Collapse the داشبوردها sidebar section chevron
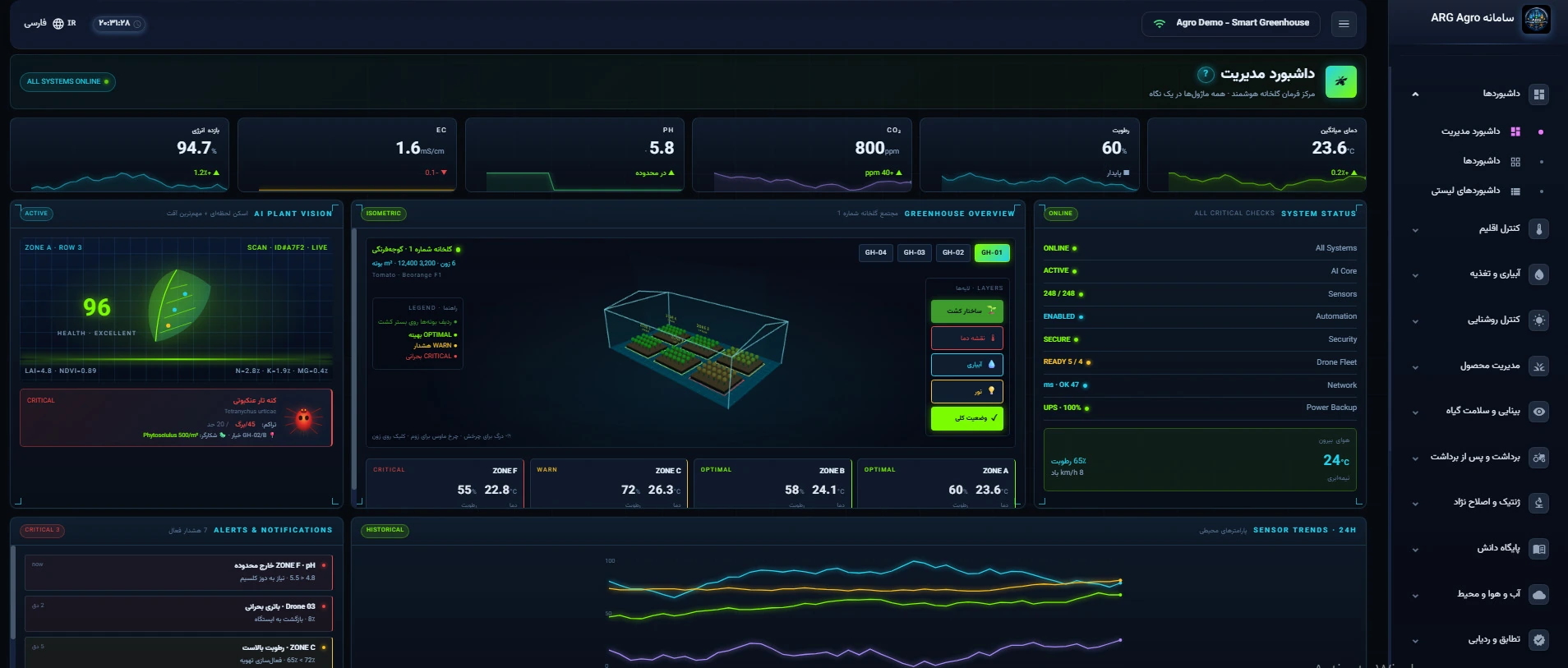Screen dimensions: 1568x668 coord(1415,94)
